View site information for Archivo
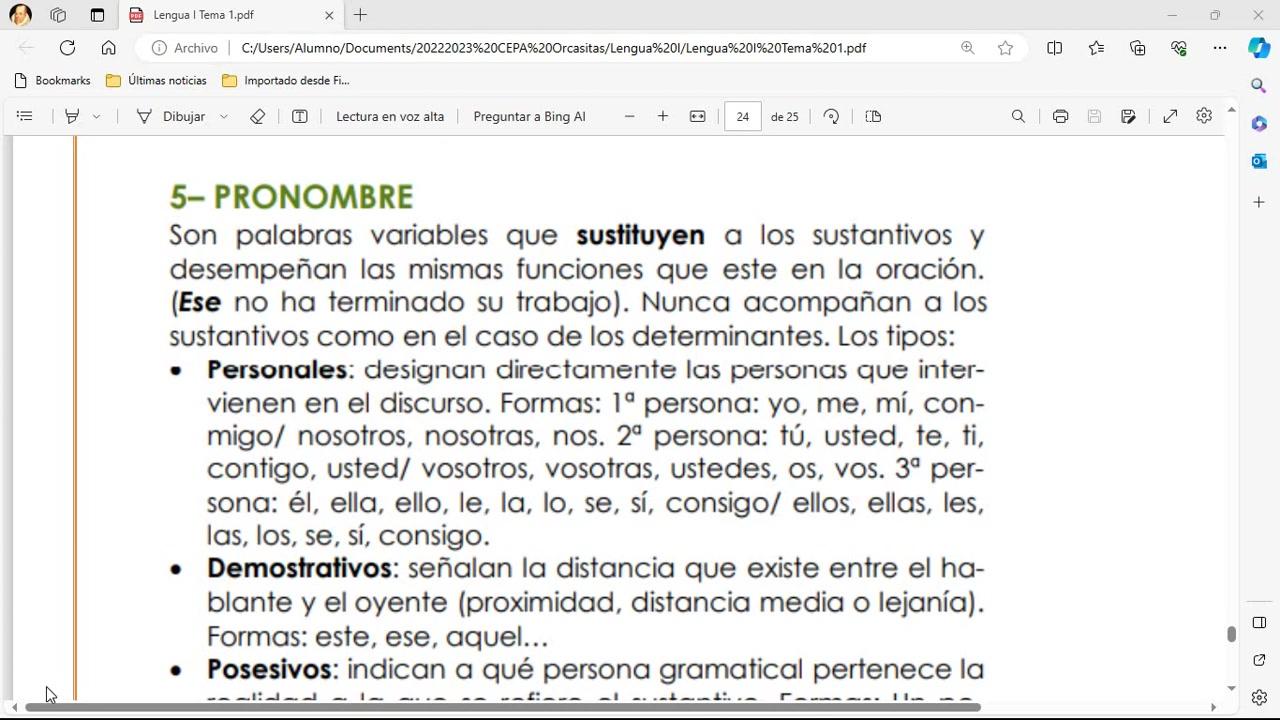This screenshot has height=720, width=1280. point(185,48)
